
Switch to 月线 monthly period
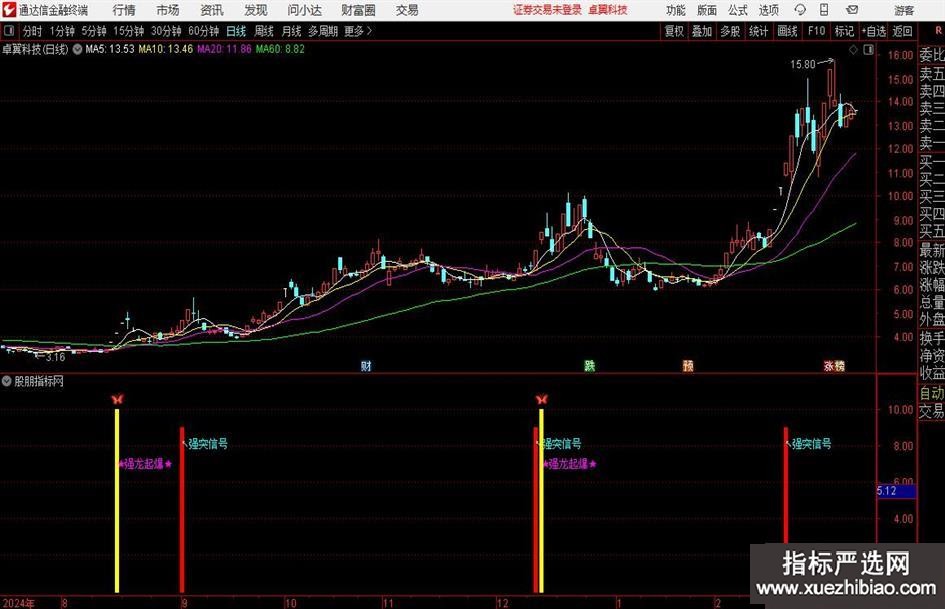(x=291, y=31)
